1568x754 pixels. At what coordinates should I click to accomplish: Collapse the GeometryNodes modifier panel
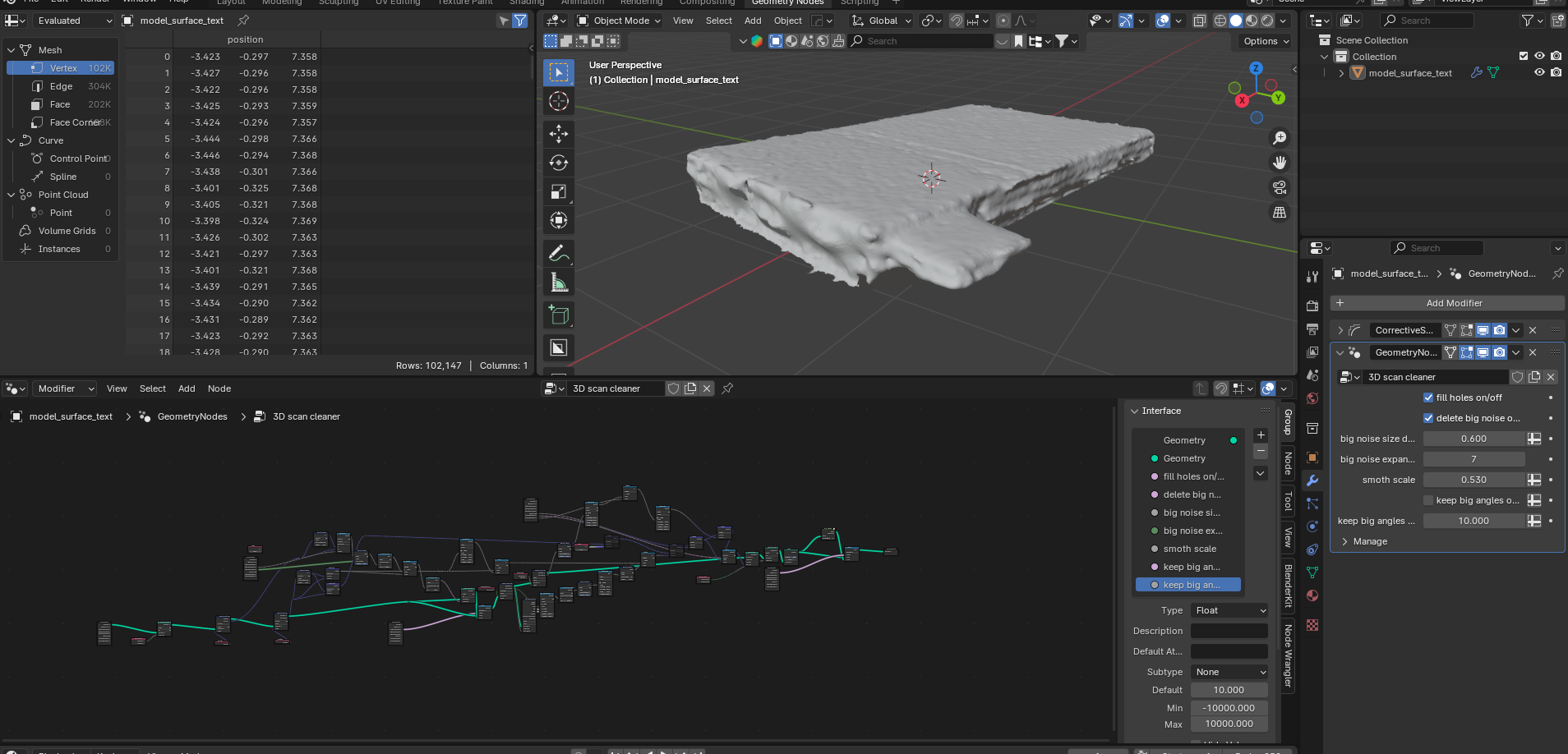[1341, 352]
